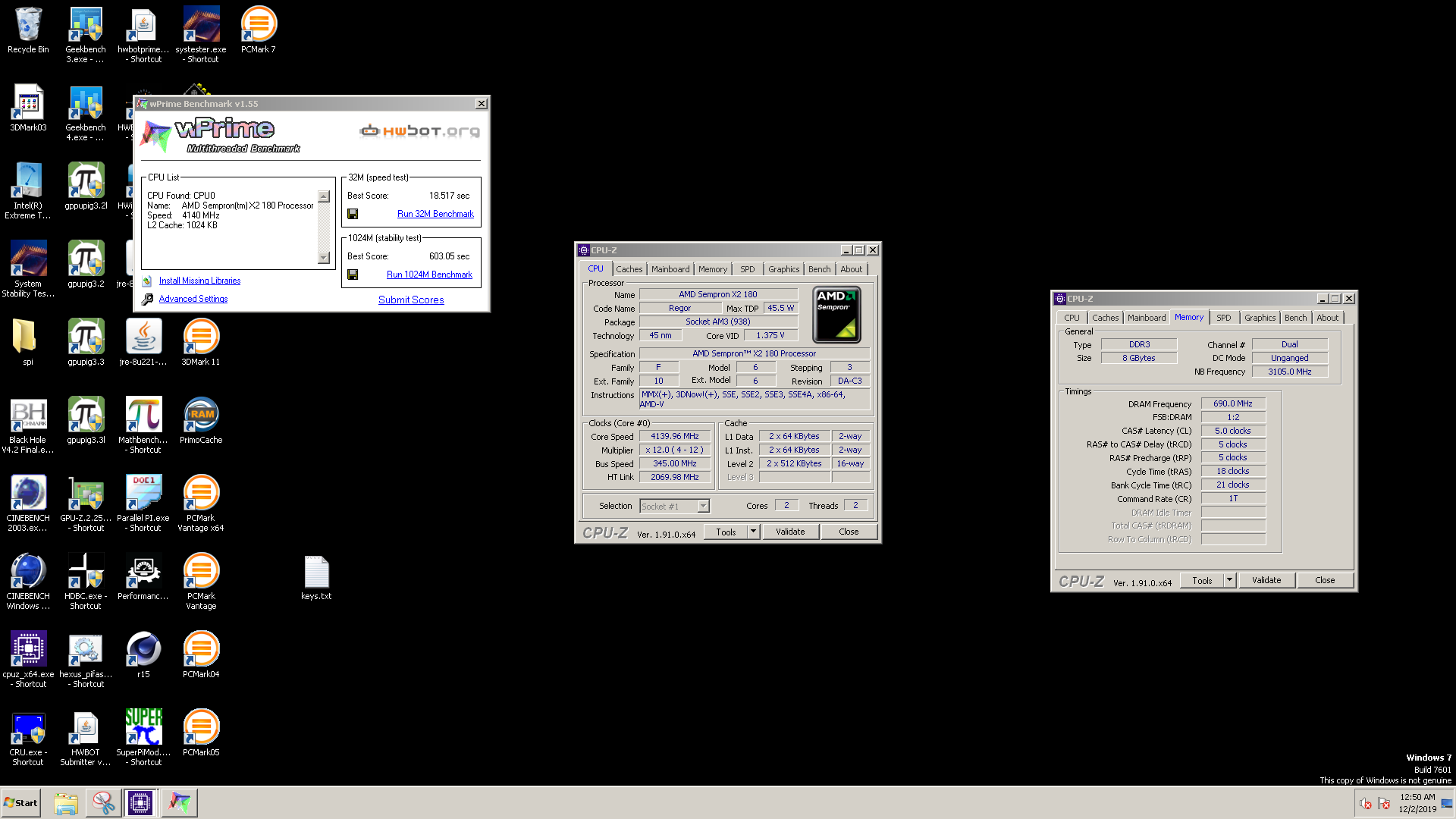Switch to Memory tab in left CPU-Z

pyautogui.click(x=713, y=269)
